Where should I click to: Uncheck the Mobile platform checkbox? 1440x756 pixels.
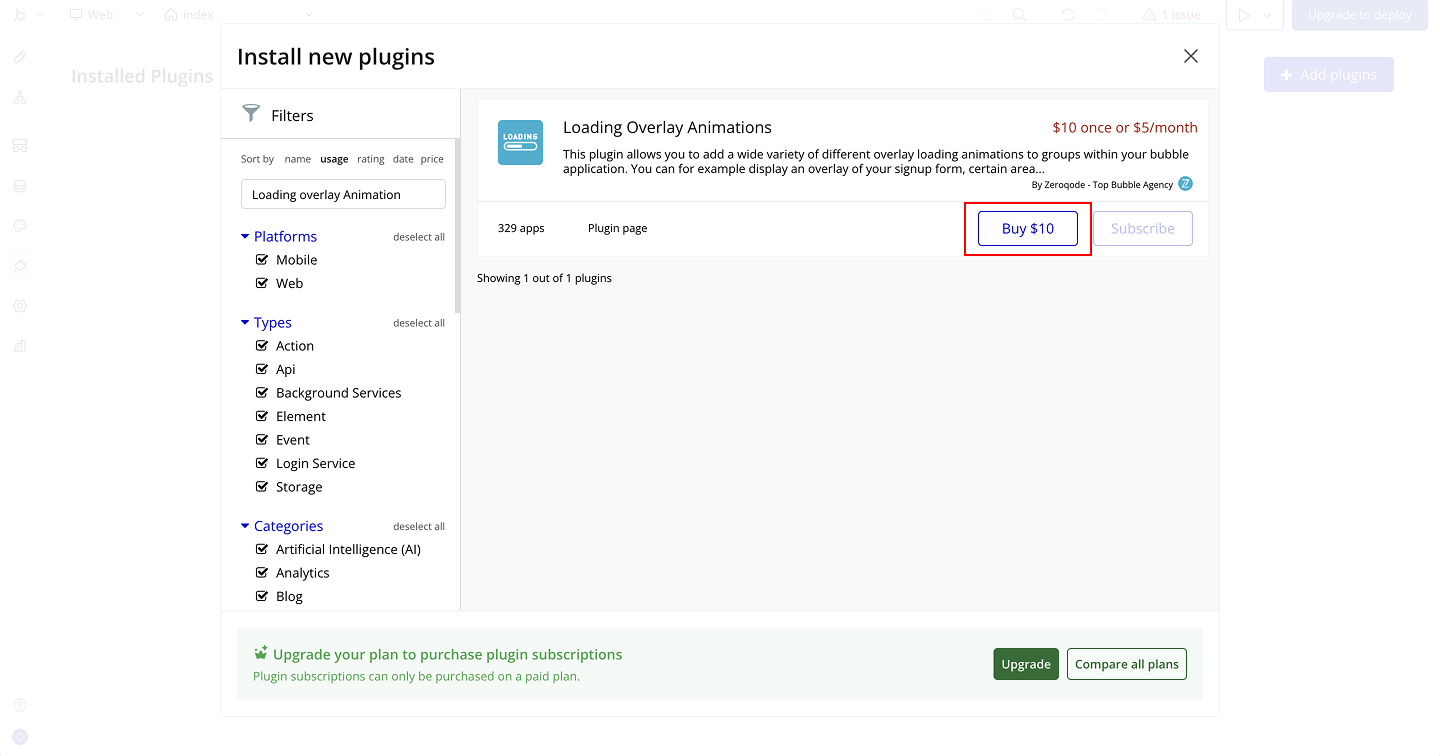click(x=262, y=260)
